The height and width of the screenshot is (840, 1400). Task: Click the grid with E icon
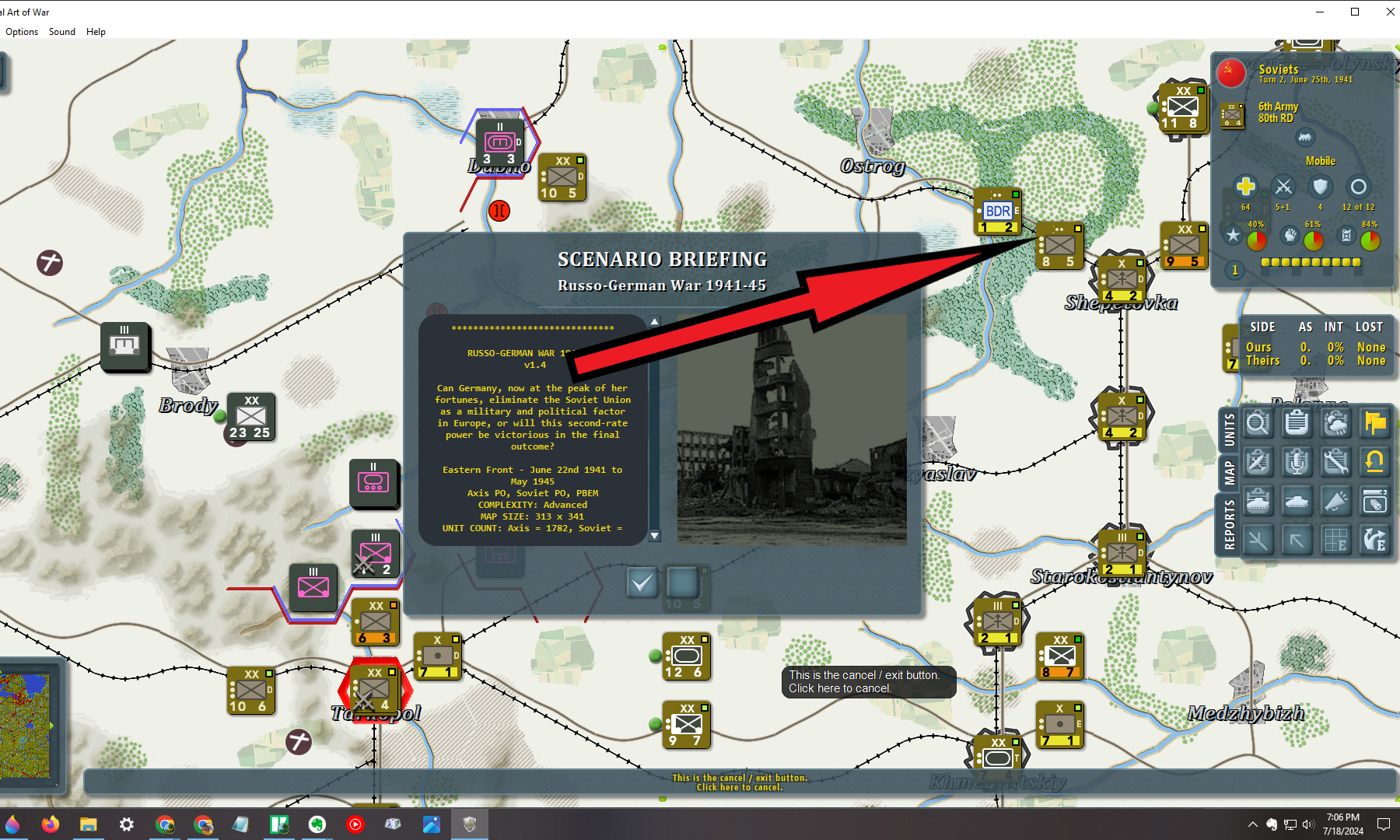point(1335,541)
